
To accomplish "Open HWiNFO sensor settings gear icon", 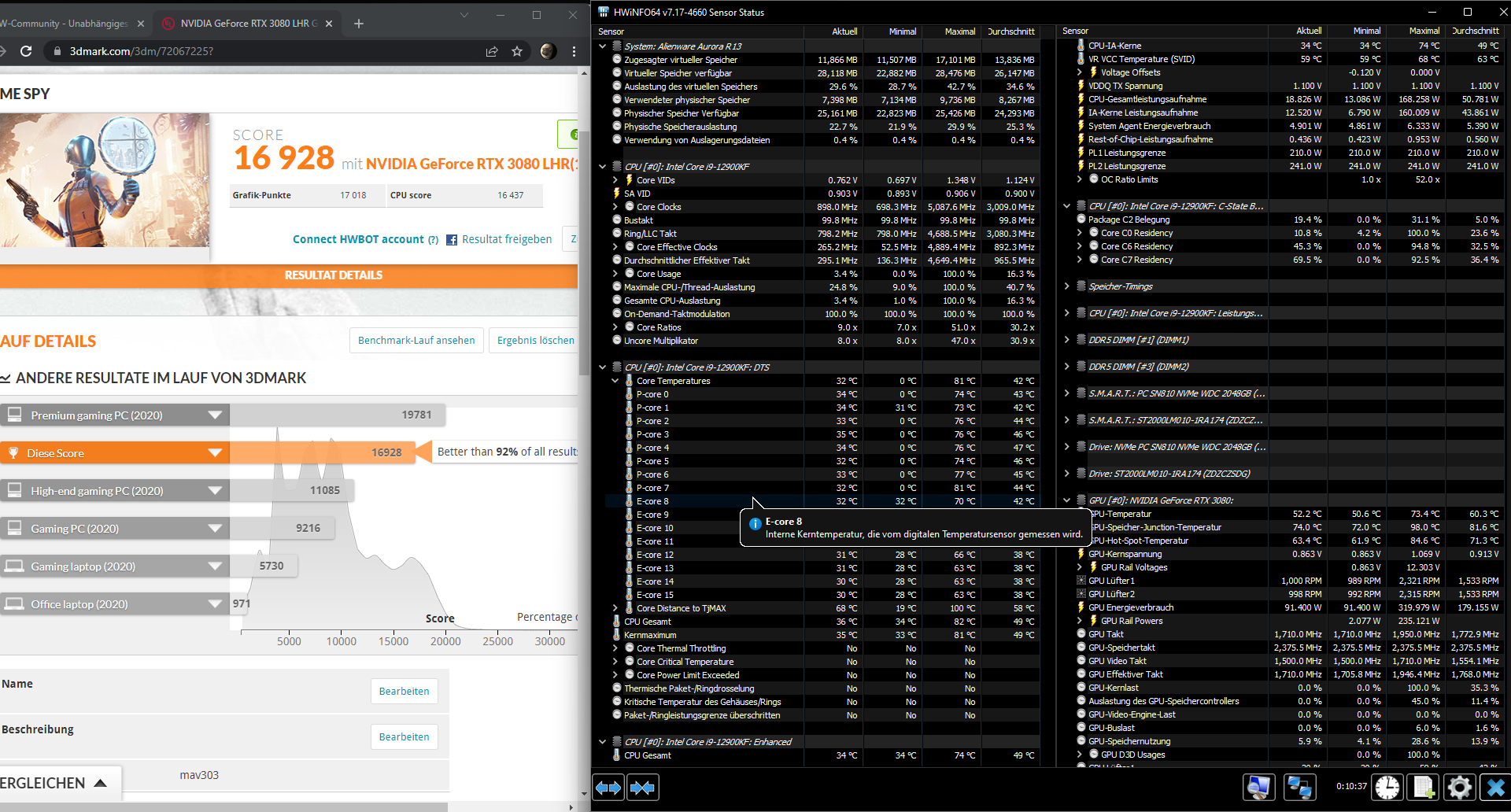I will pyautogui.click(x=1459, y=787).
